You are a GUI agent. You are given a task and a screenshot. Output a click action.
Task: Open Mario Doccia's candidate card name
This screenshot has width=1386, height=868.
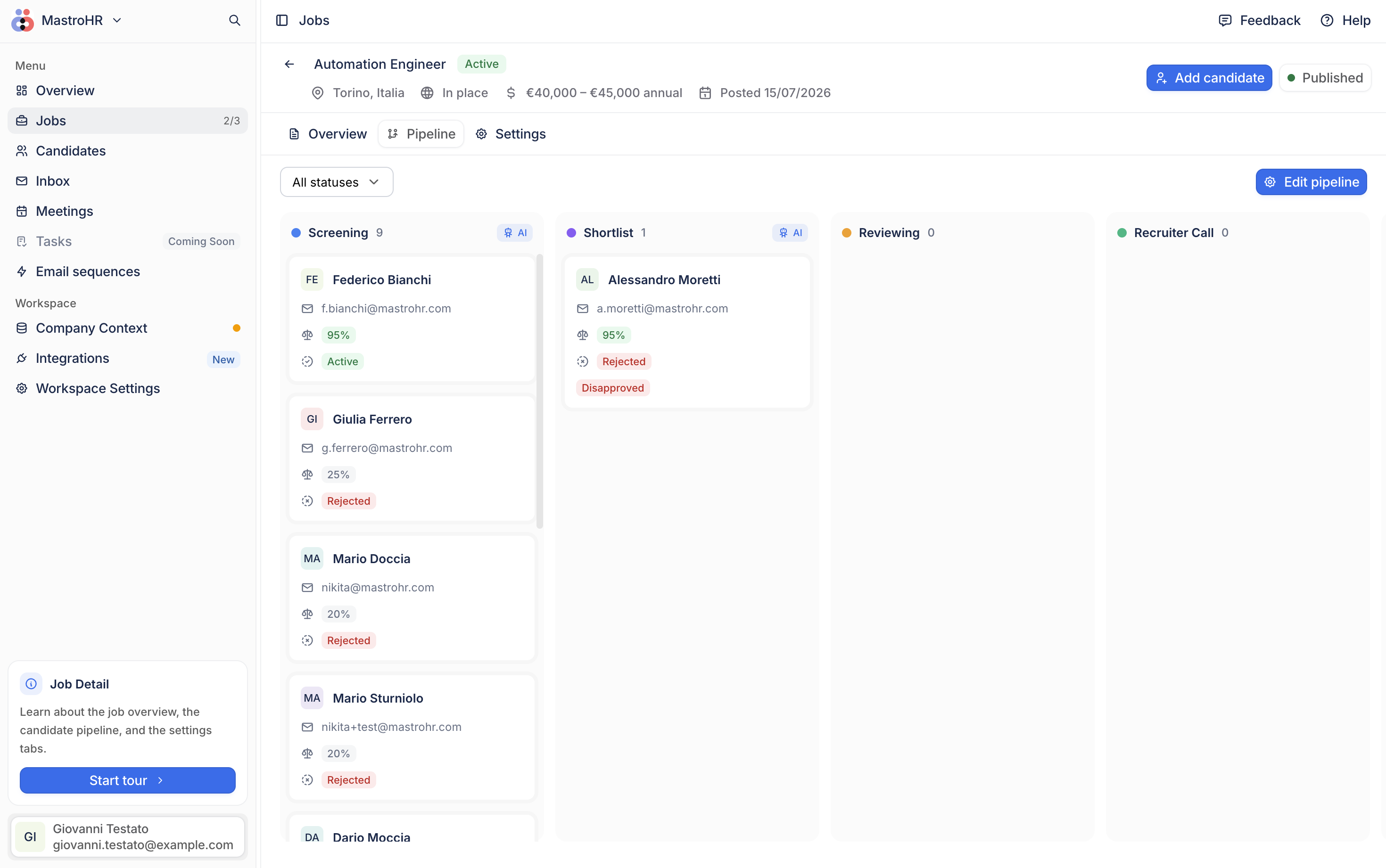coord(371,558)
